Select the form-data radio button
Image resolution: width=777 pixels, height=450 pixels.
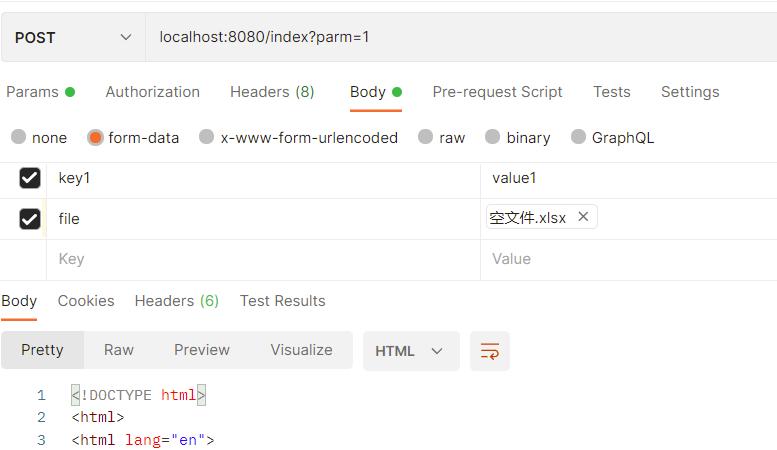pyautogui.click(x=96, y=137)
